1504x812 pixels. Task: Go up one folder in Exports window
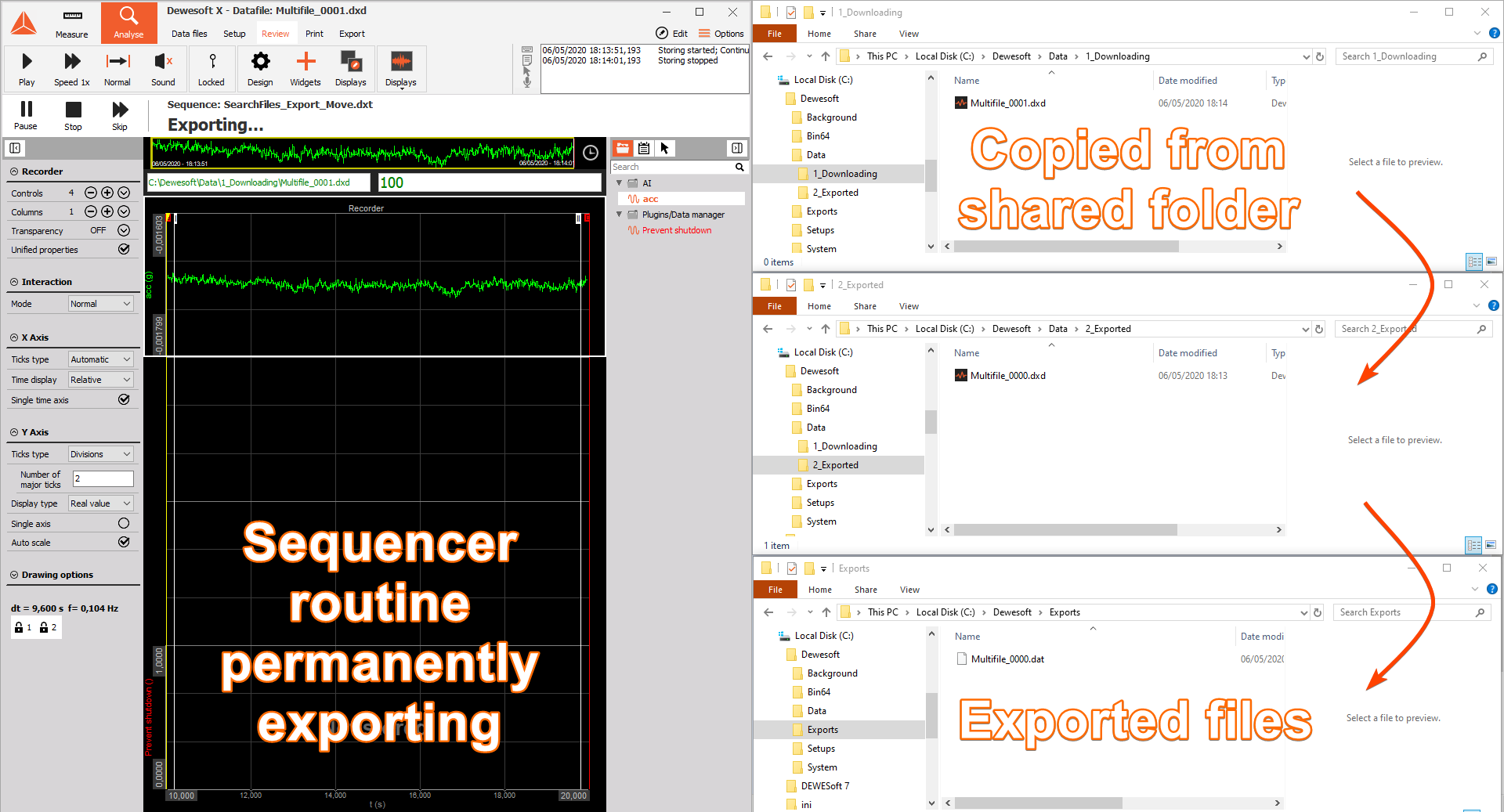coord(826,612)
